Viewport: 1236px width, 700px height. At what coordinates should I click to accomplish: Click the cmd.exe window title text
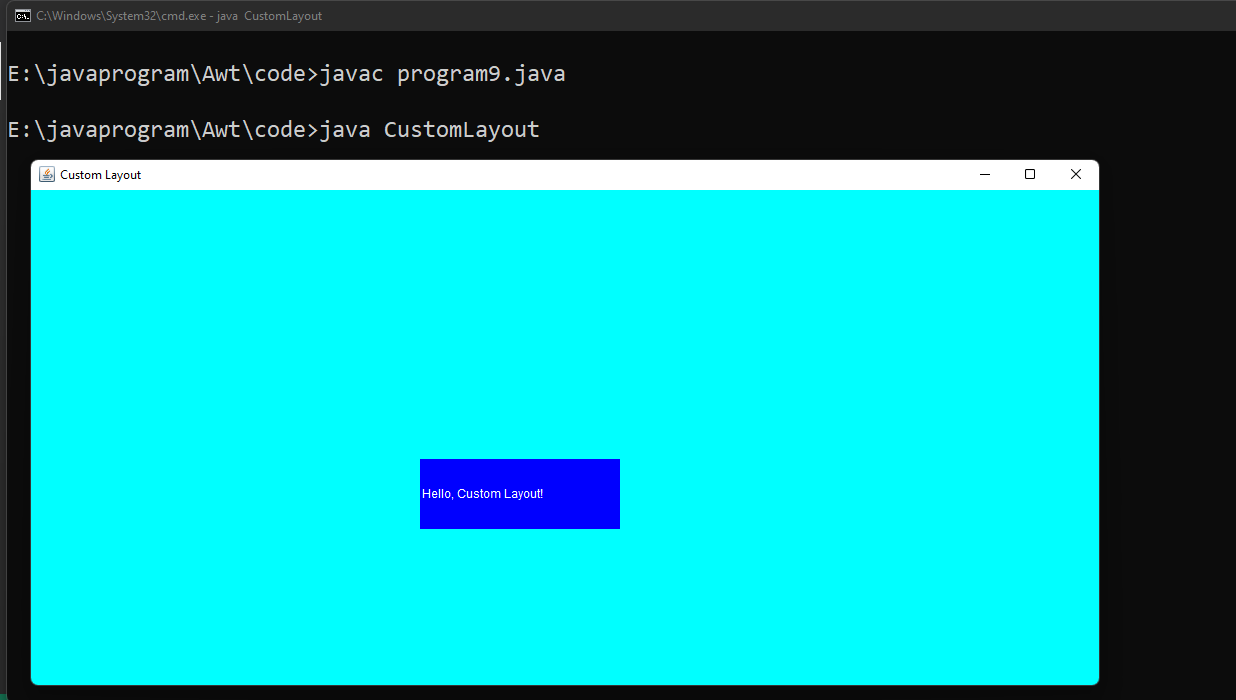tap(179, 16)
